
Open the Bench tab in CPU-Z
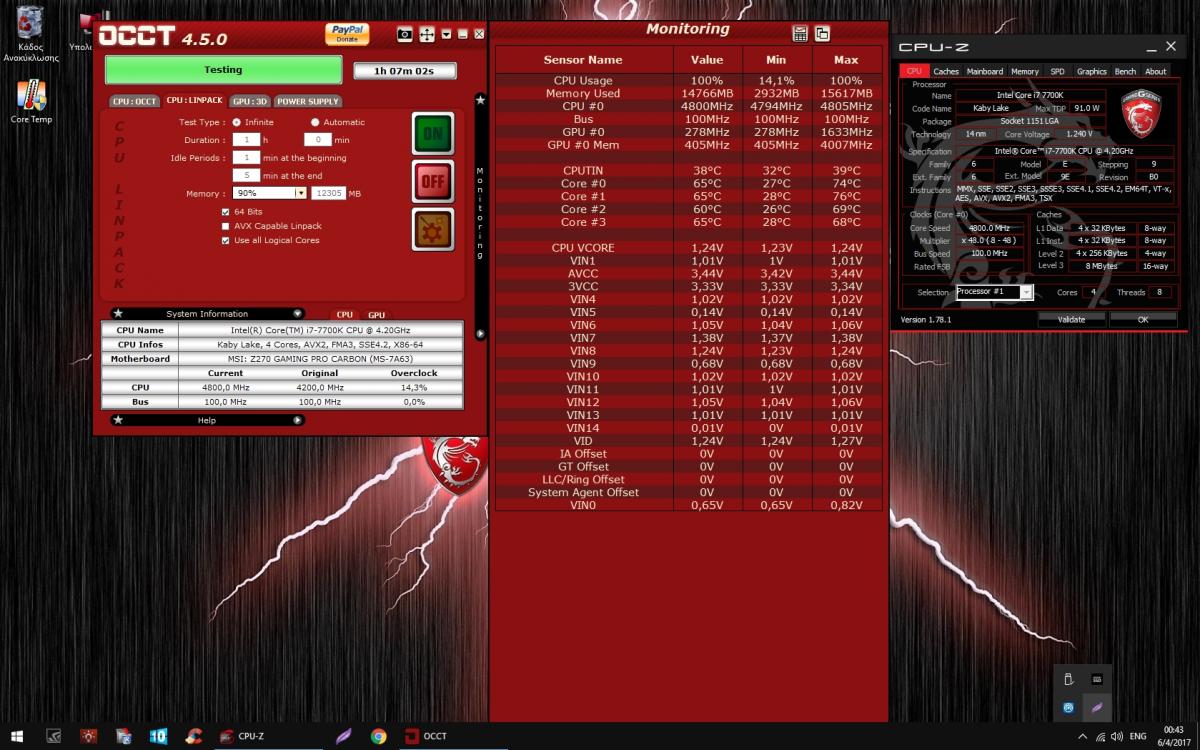[1126, 71]
